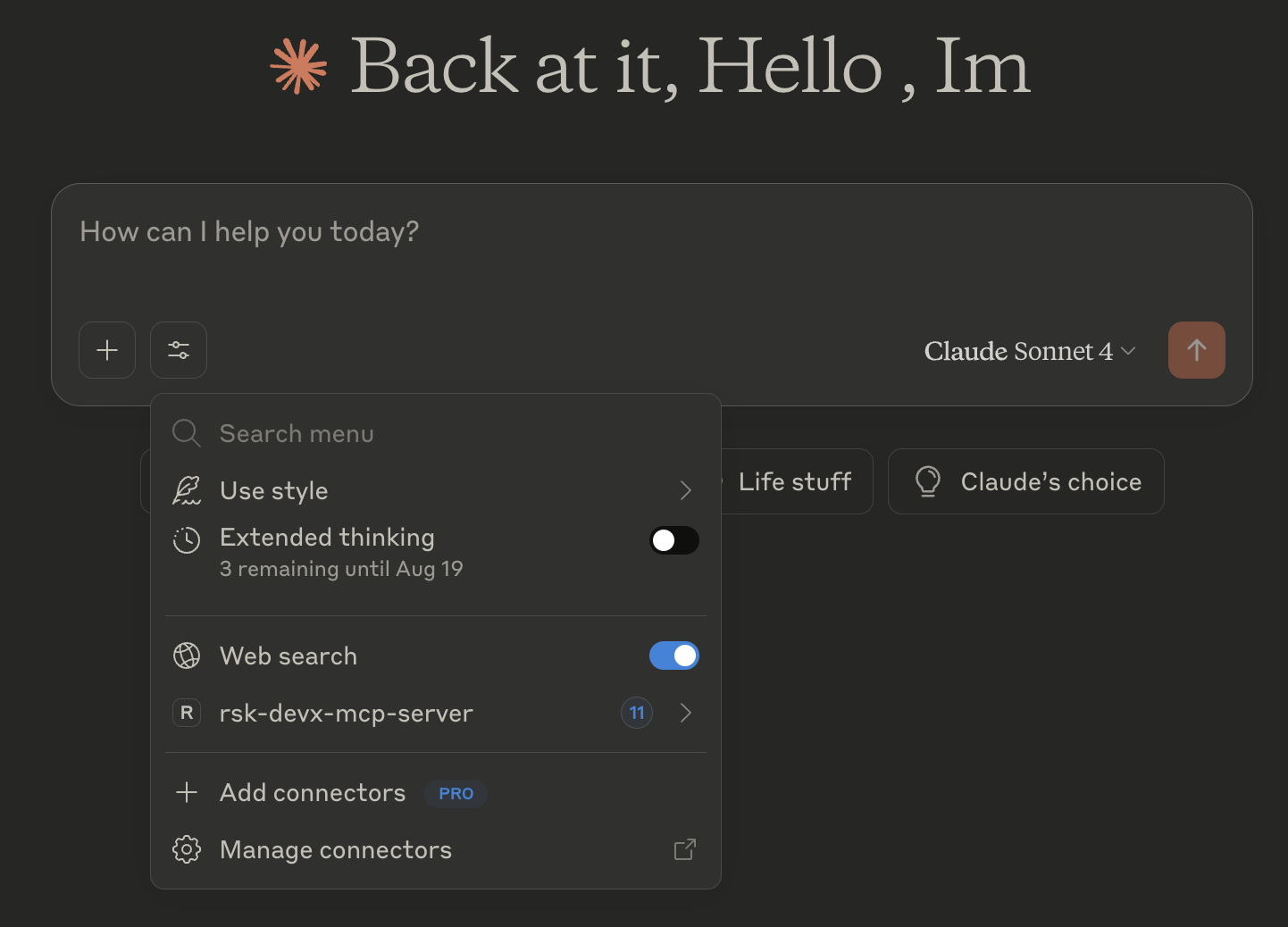Click the lightbulb icon on Claude's choice
The width and height of the screenshot is (1288, 927).
click(x=928, y=481)
